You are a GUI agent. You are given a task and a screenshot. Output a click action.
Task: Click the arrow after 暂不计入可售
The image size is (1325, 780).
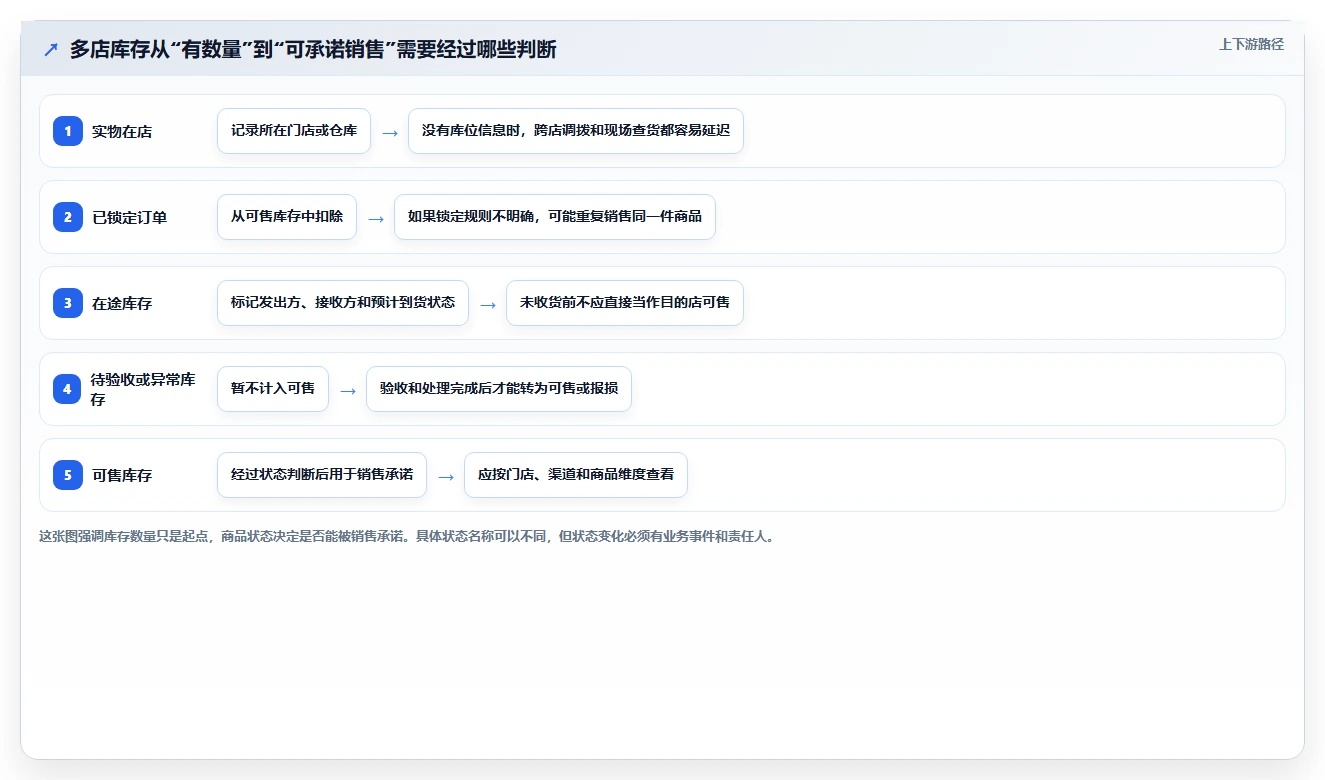point(348,390)
